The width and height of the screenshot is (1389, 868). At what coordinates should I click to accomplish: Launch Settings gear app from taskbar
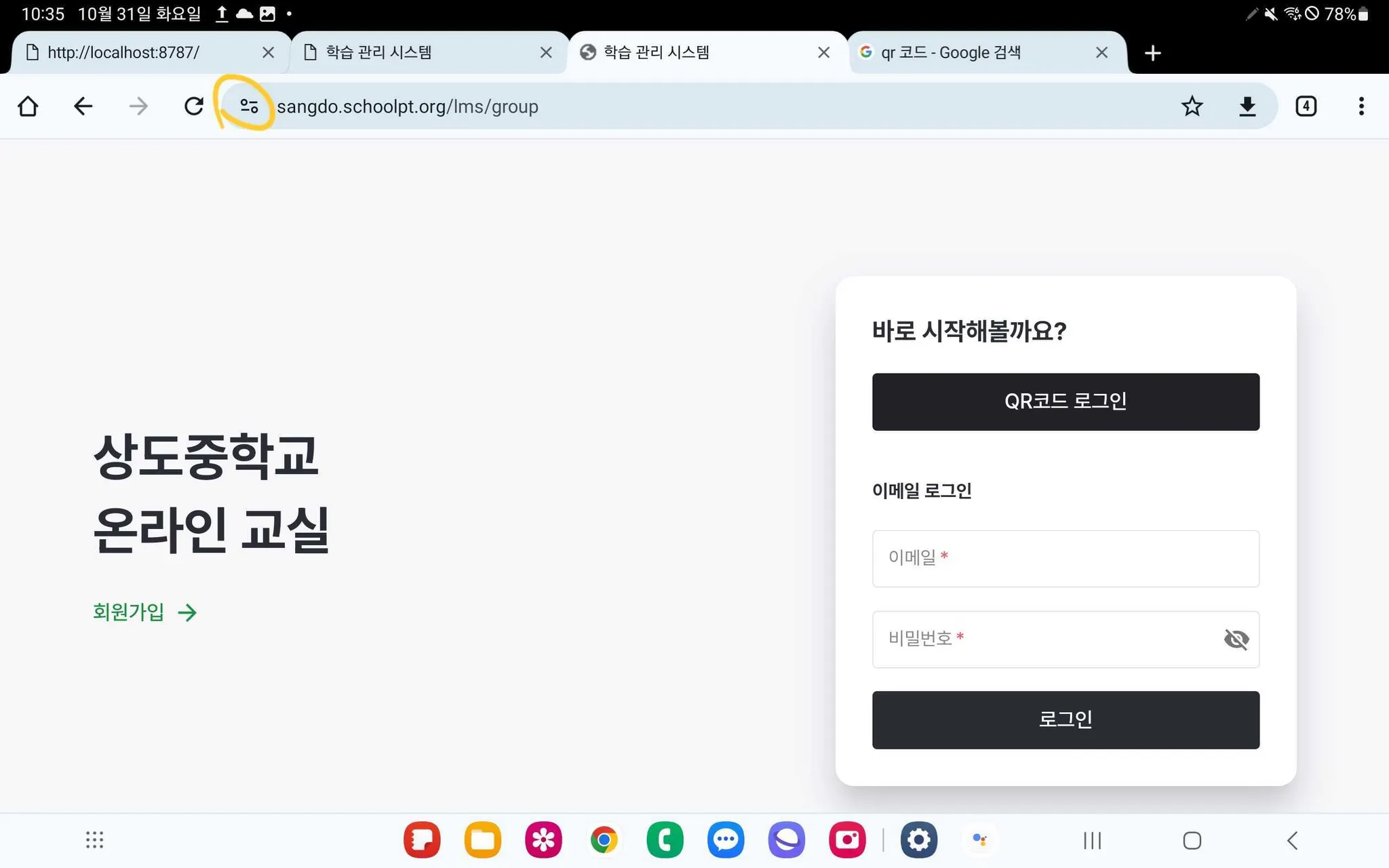point(918,840)
